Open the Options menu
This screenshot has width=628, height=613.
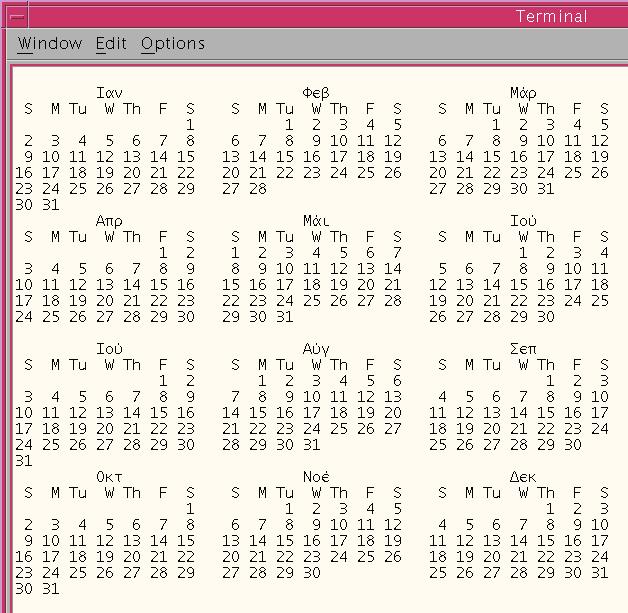(173, 43)
